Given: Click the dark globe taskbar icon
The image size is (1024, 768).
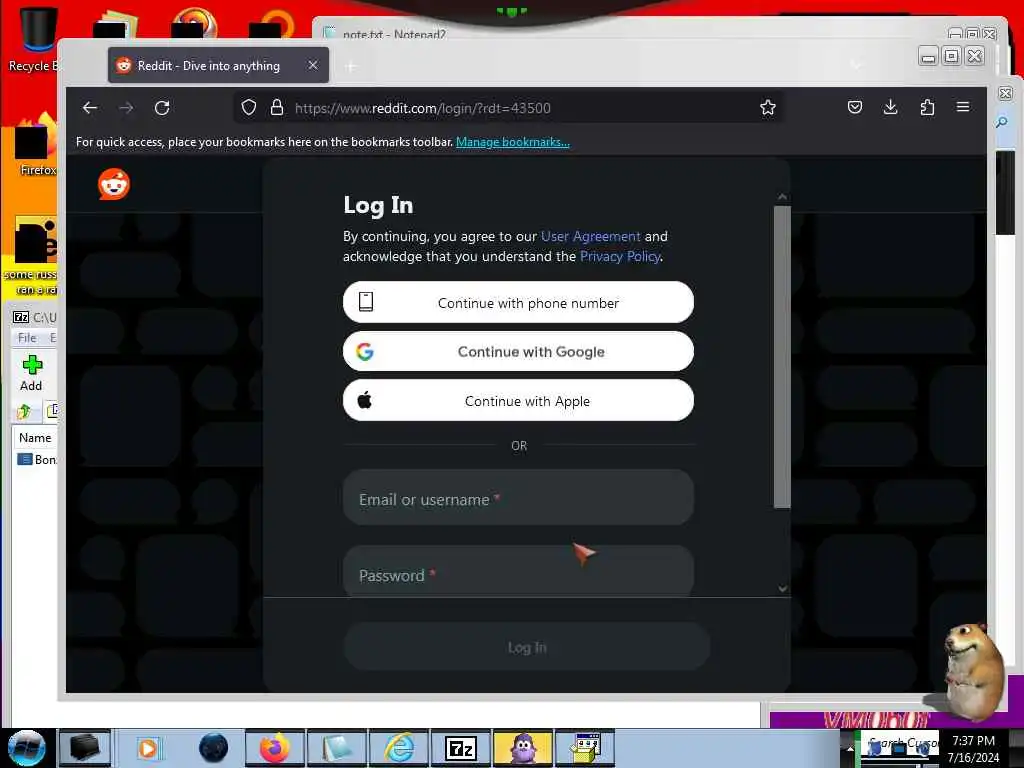Looking at the screenshot, I should (x=213, y=748).
